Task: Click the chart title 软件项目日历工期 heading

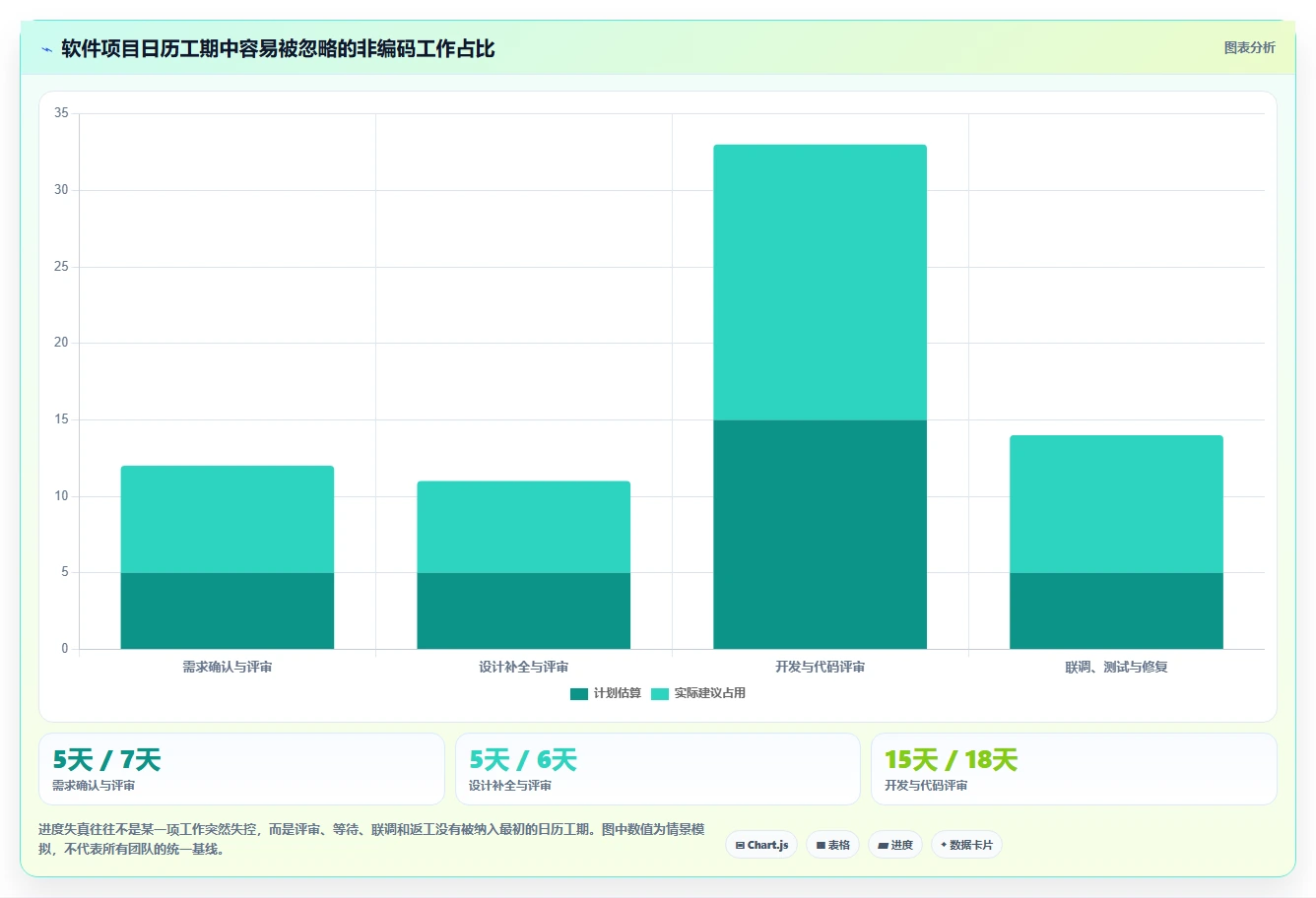Action: (278, 49)
